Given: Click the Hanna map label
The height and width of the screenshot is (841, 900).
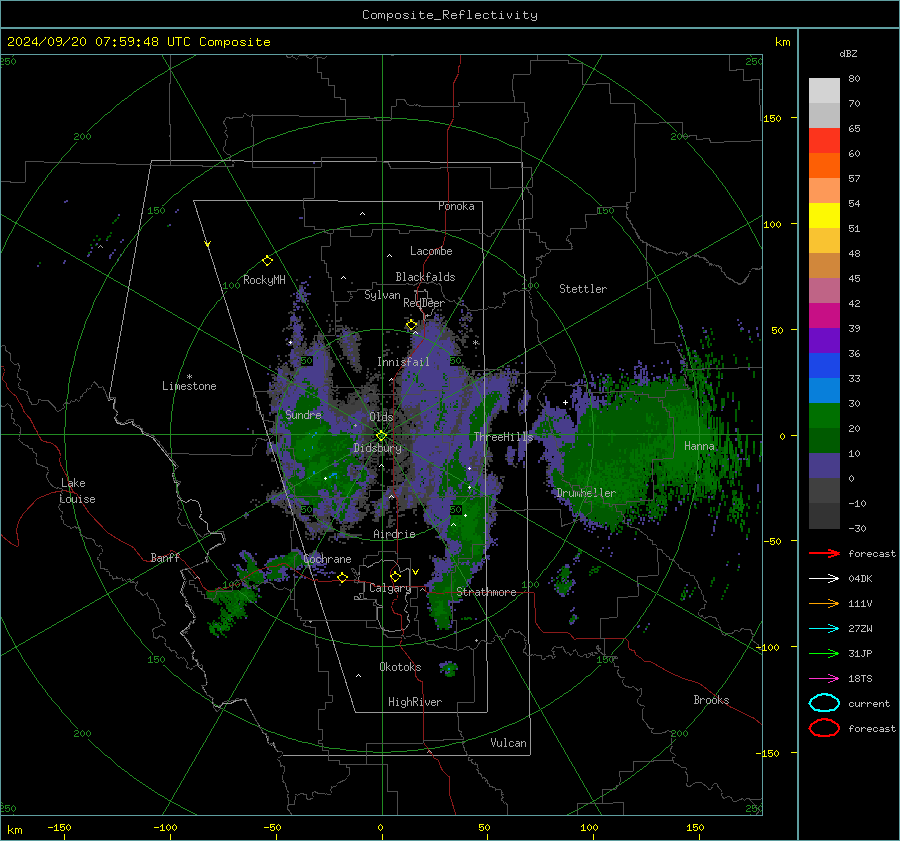Looking at the screenshot, I should point(699,446).
